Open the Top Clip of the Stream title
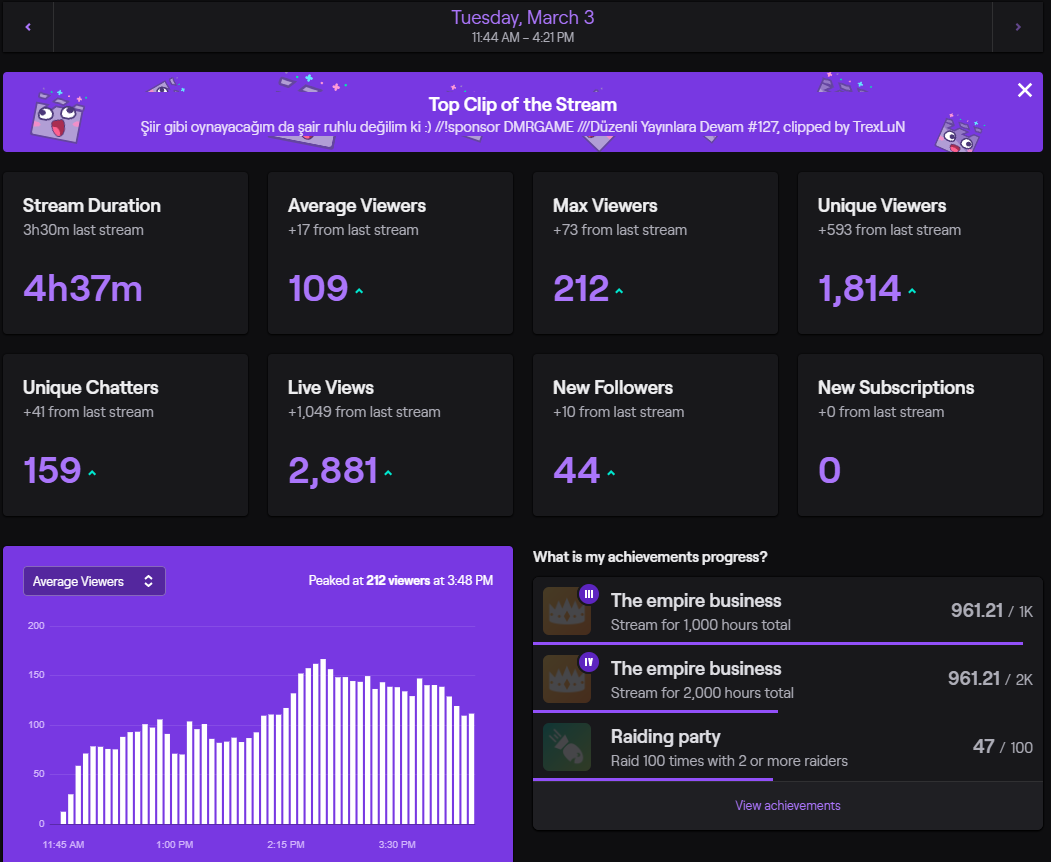Image resolution: width=1051 pixels, height=862 pixels. [522, 105]
